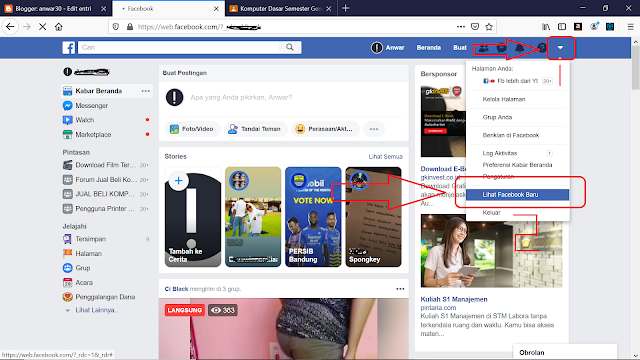Open post options ellipsis on Ci Black post

(400, 289)
